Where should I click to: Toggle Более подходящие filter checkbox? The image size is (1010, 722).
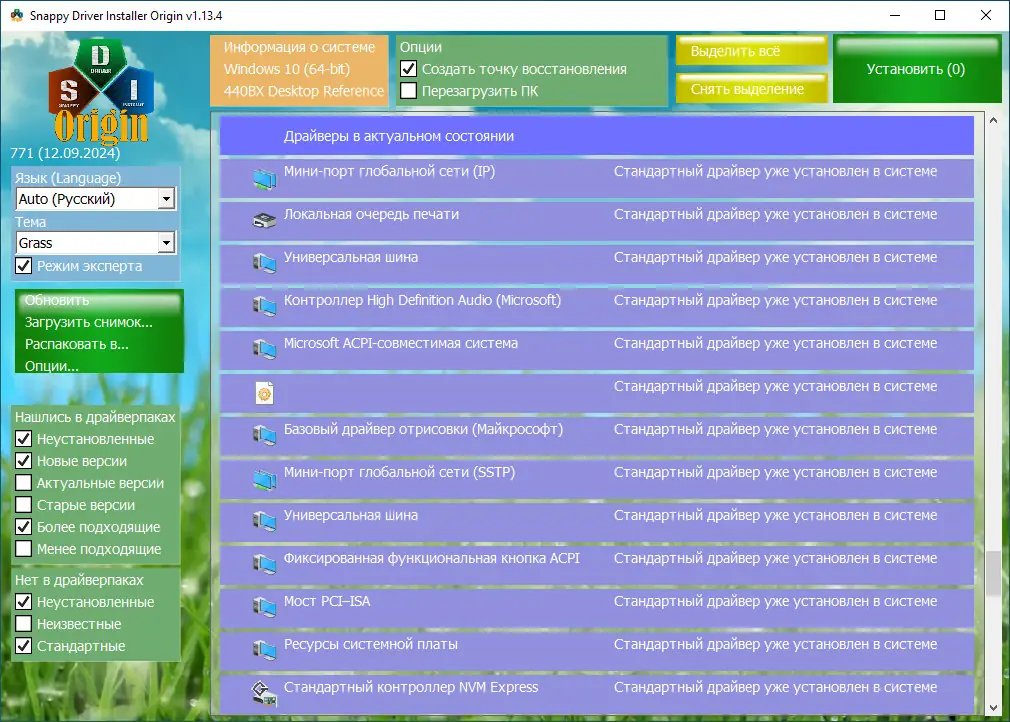point(23,526)
